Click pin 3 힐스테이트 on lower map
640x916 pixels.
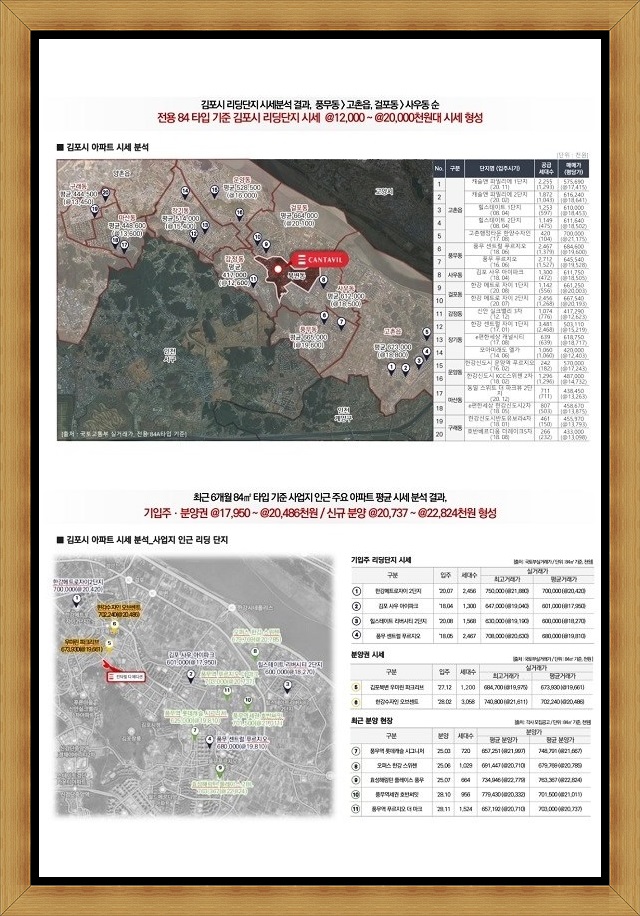coord(287,685)
